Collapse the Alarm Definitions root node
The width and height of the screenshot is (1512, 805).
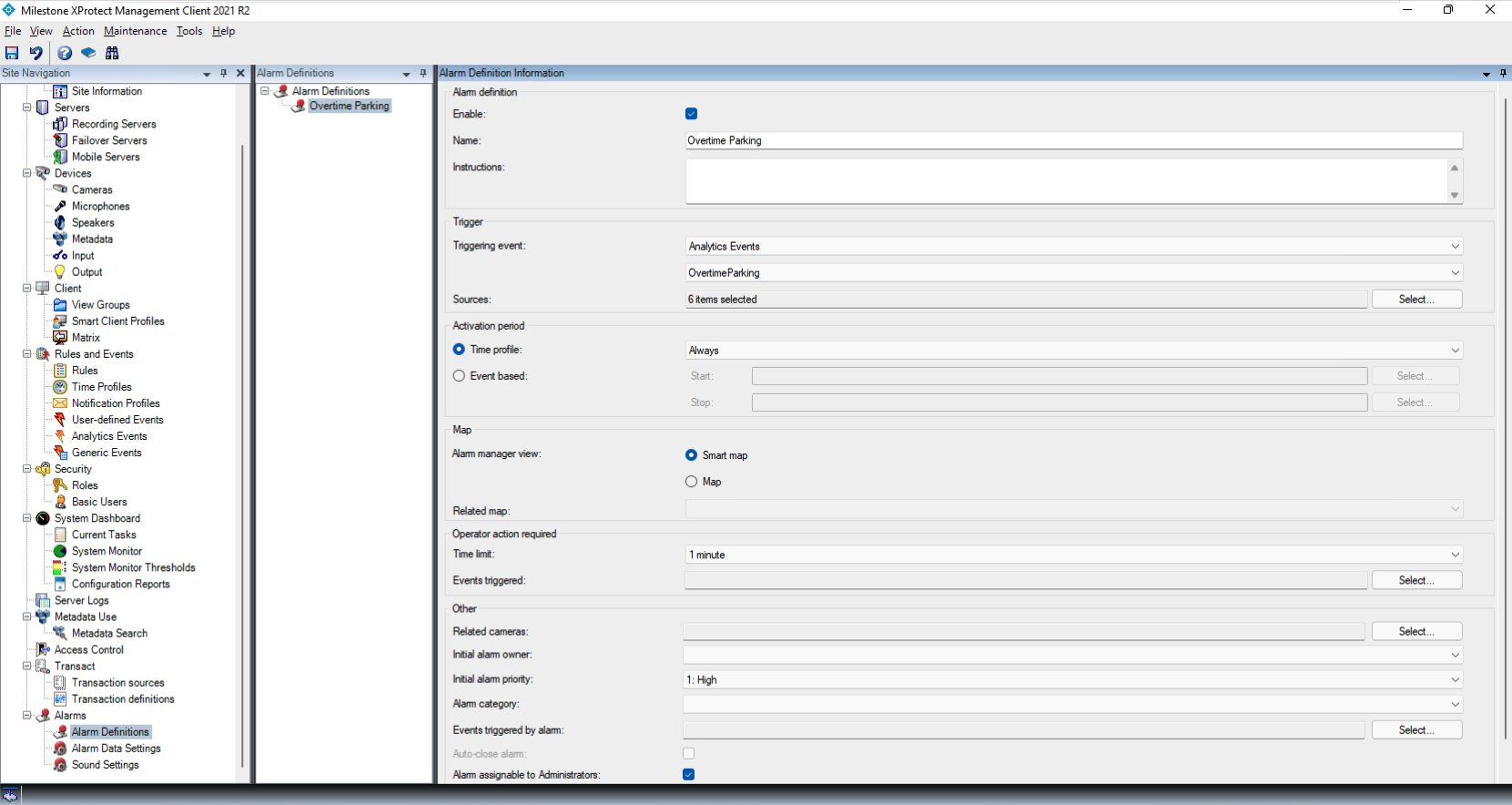click(x=265, y=91)
